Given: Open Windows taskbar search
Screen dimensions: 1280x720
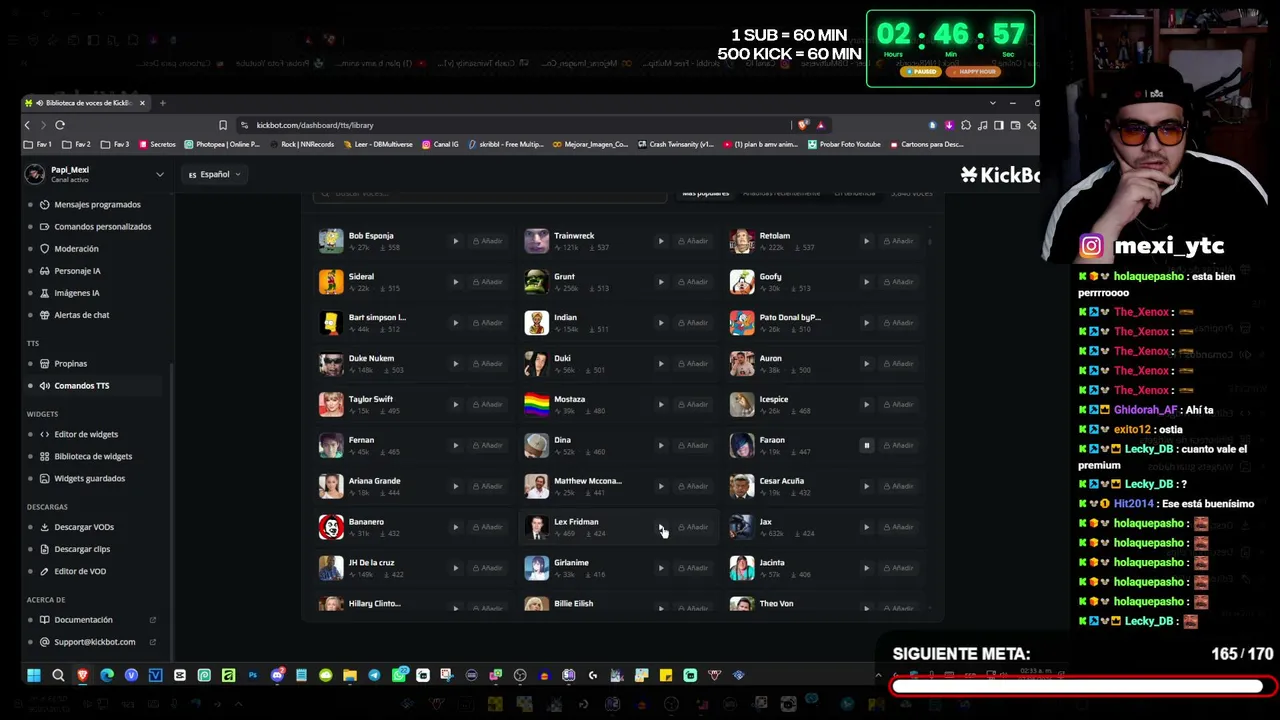Looking at the screenshot, I should tap(58, 675).
